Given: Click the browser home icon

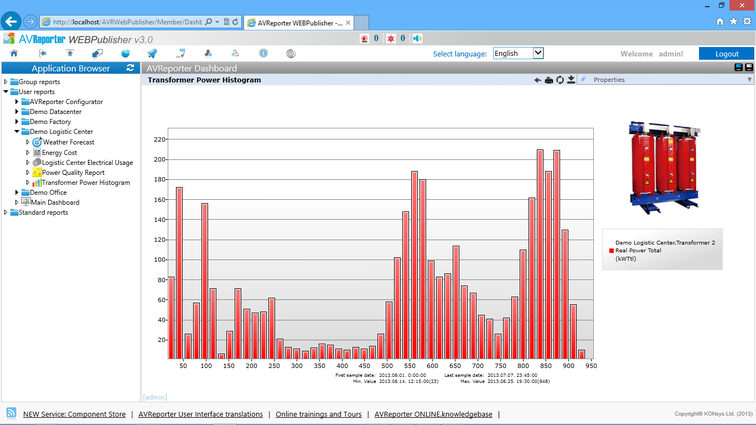Looking at the screenshot, I should [x=720, y=21].
